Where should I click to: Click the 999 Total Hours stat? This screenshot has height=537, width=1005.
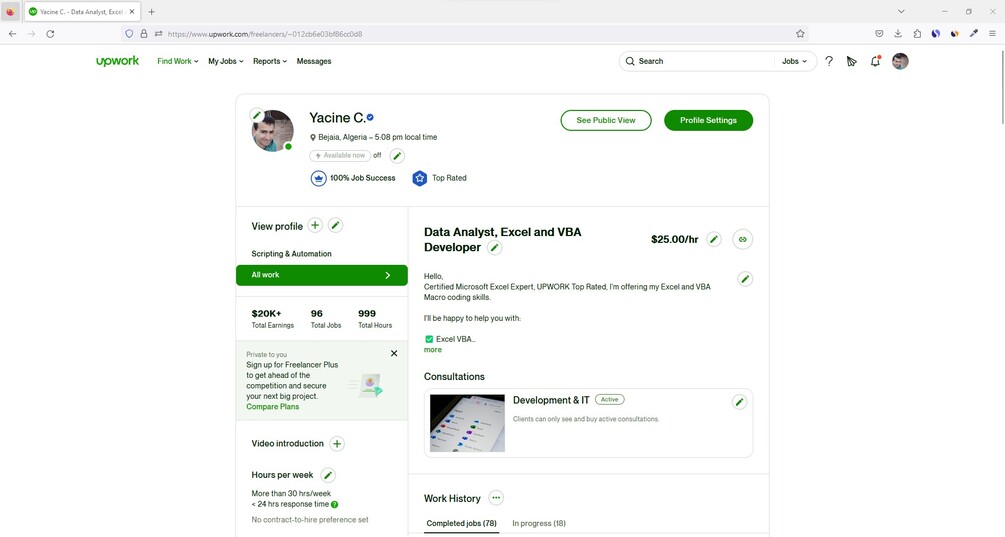375,318
